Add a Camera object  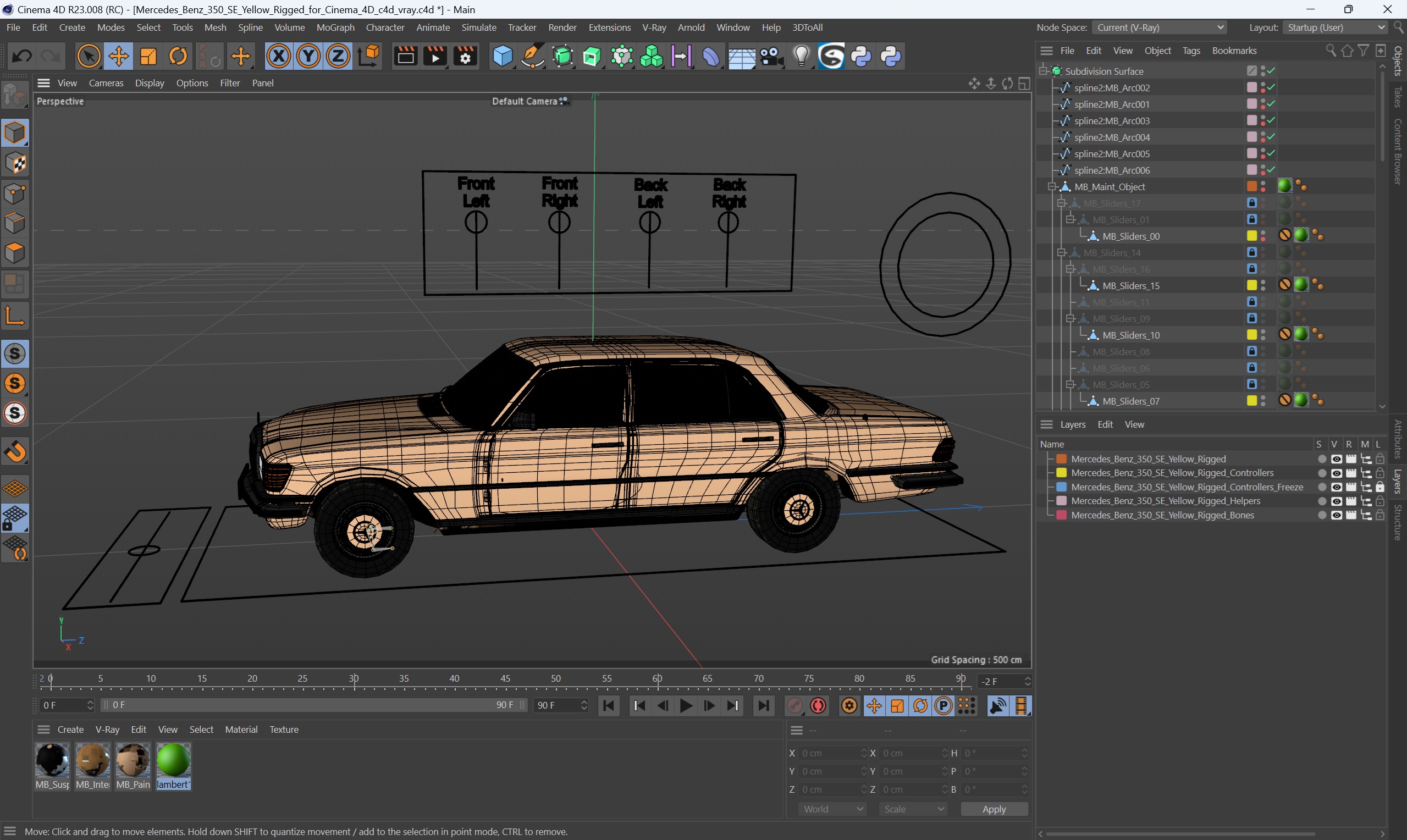[771, 56]
